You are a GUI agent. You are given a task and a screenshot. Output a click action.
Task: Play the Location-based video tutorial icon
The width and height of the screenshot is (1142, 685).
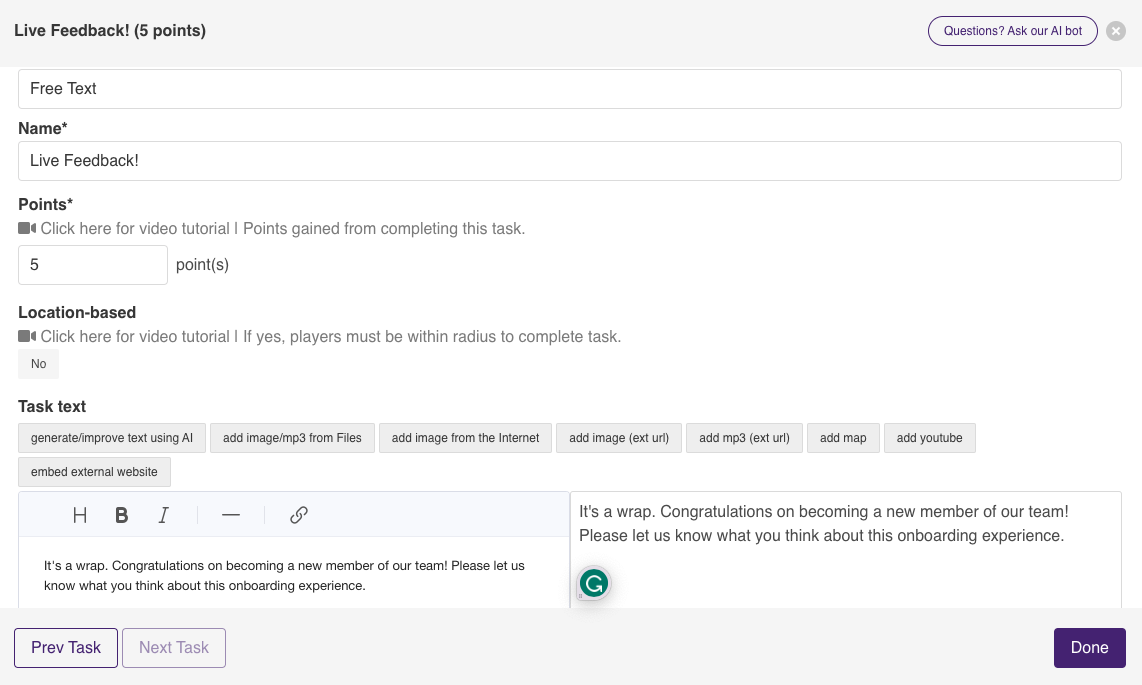click(x=25, y=336)
